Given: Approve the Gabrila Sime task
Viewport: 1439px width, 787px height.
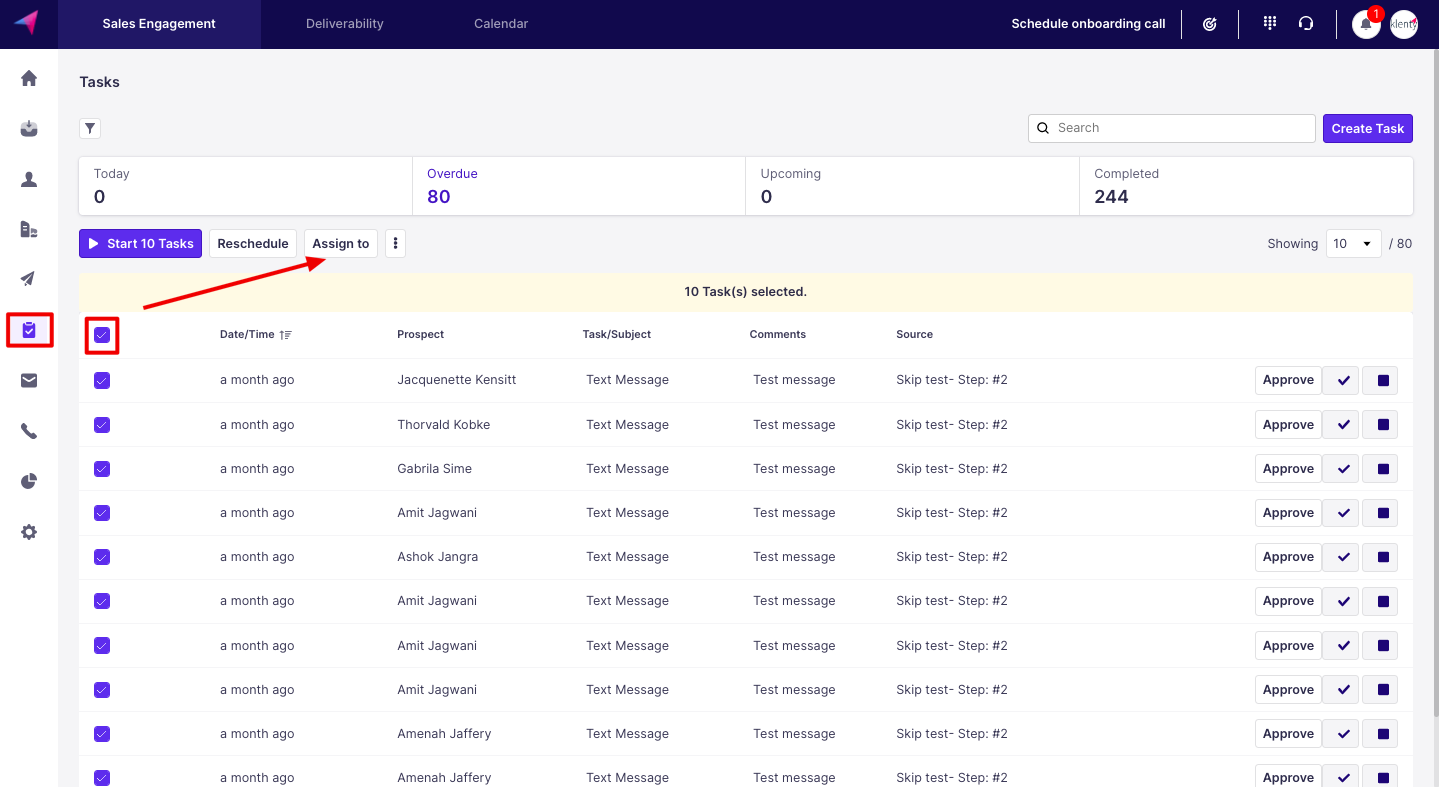Looking at the screenshot, I should tap(1288, 469).
